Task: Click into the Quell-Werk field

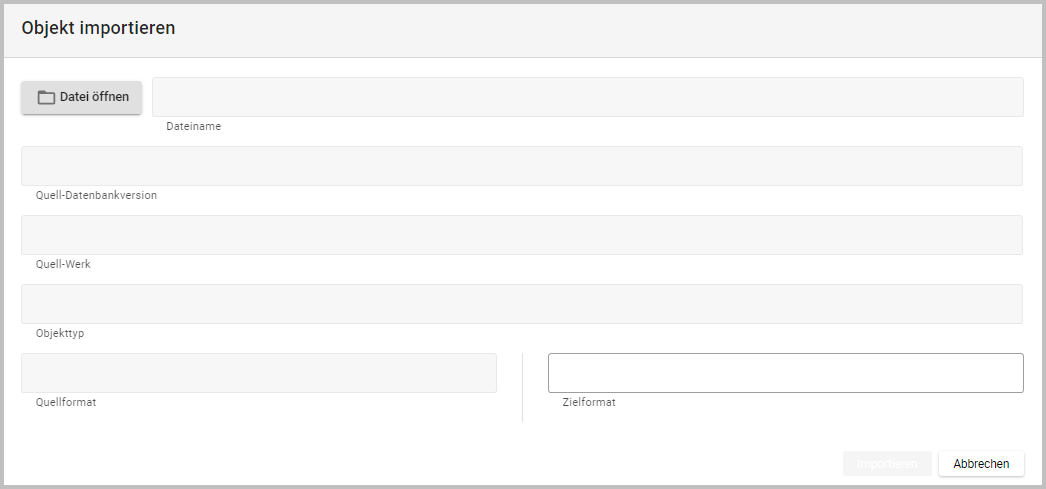Action: pyautogui.click(x=521, y=235)
